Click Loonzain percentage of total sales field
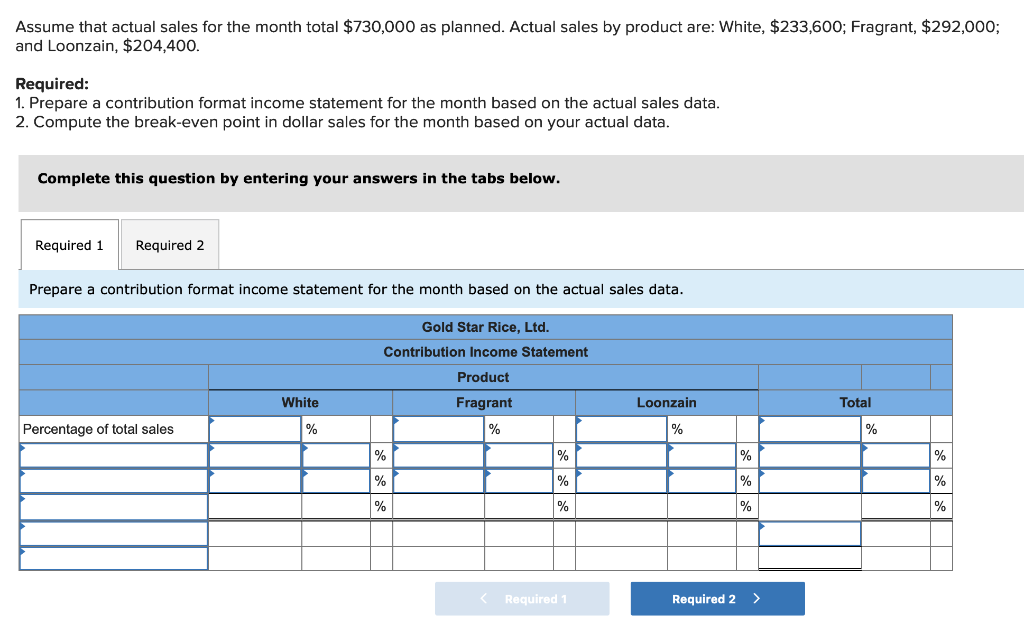This screenshot has width=1024, height=643. coord(622,429)
